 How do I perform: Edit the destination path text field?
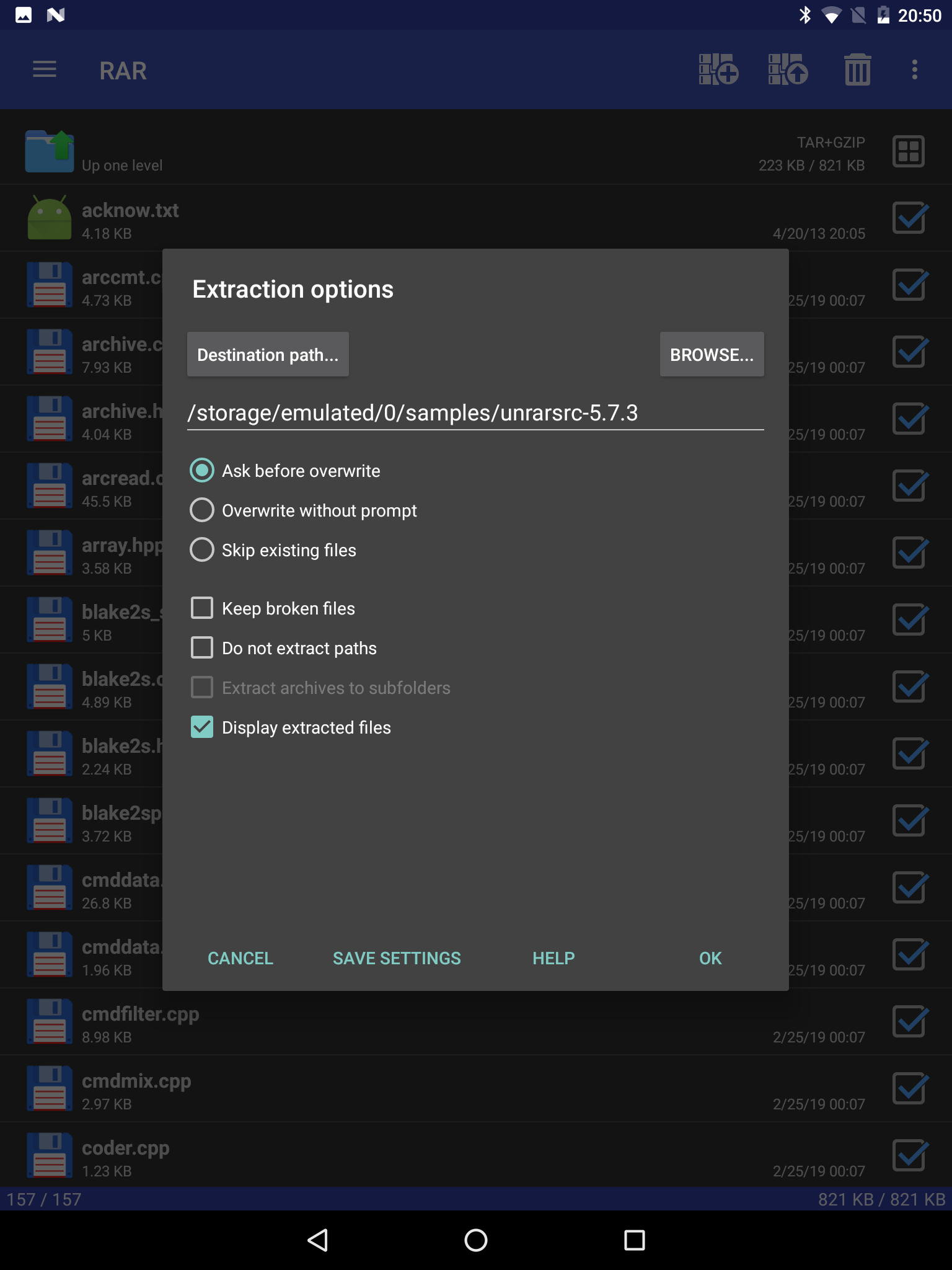pos(475,413)
